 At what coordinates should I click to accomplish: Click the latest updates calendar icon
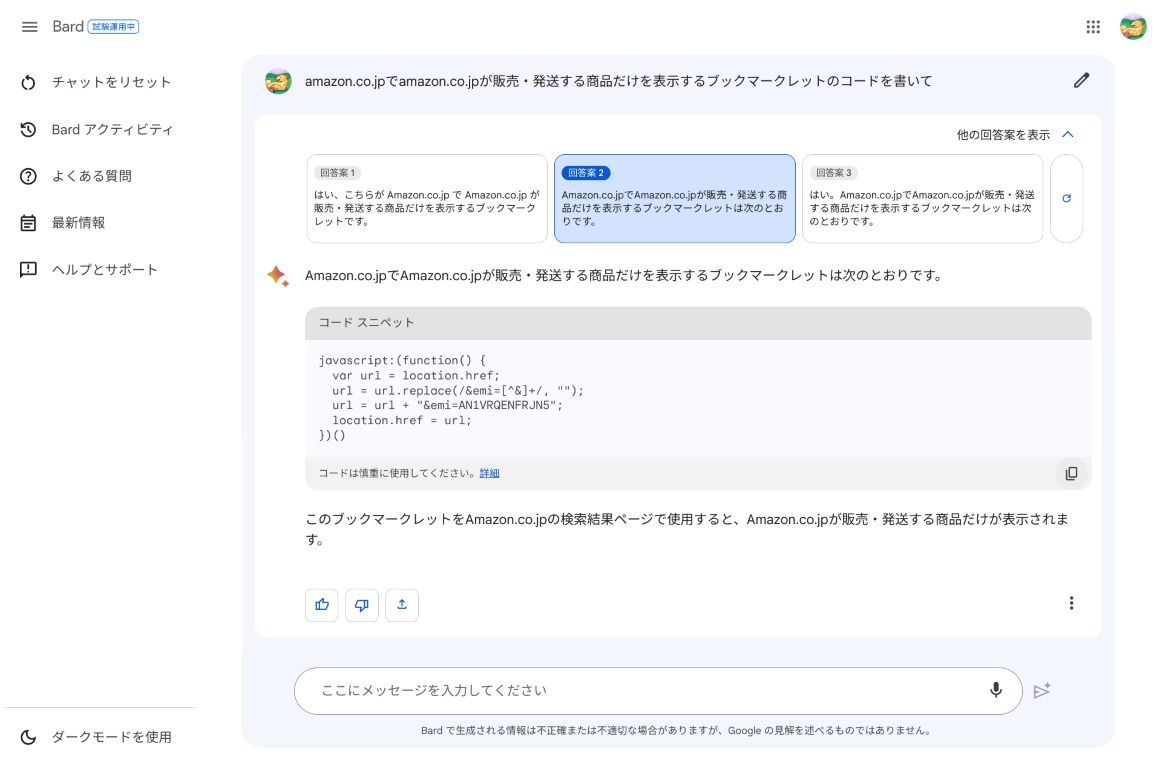point(28,223)
